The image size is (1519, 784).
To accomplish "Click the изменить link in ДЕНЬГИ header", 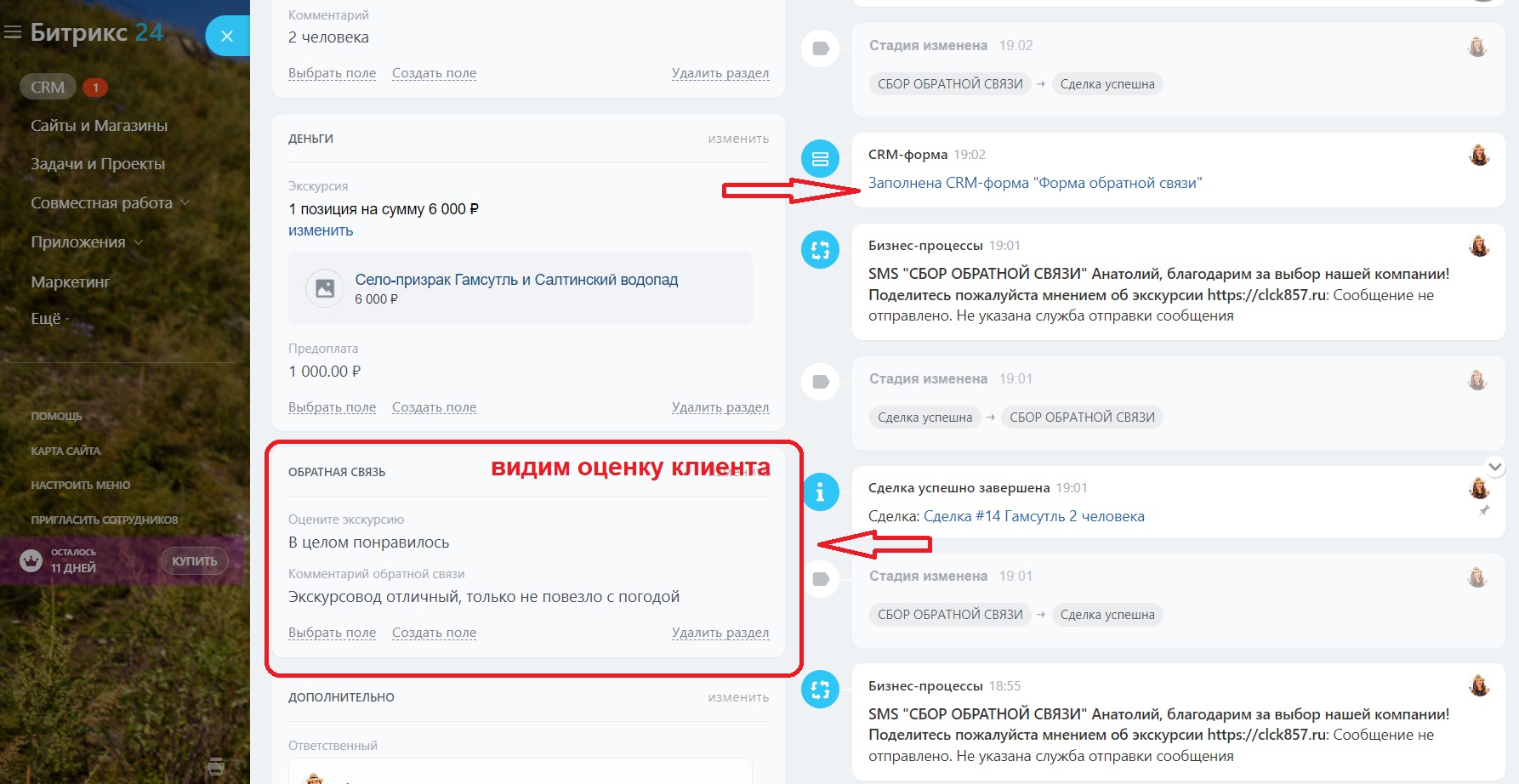I will click(738, 139).
